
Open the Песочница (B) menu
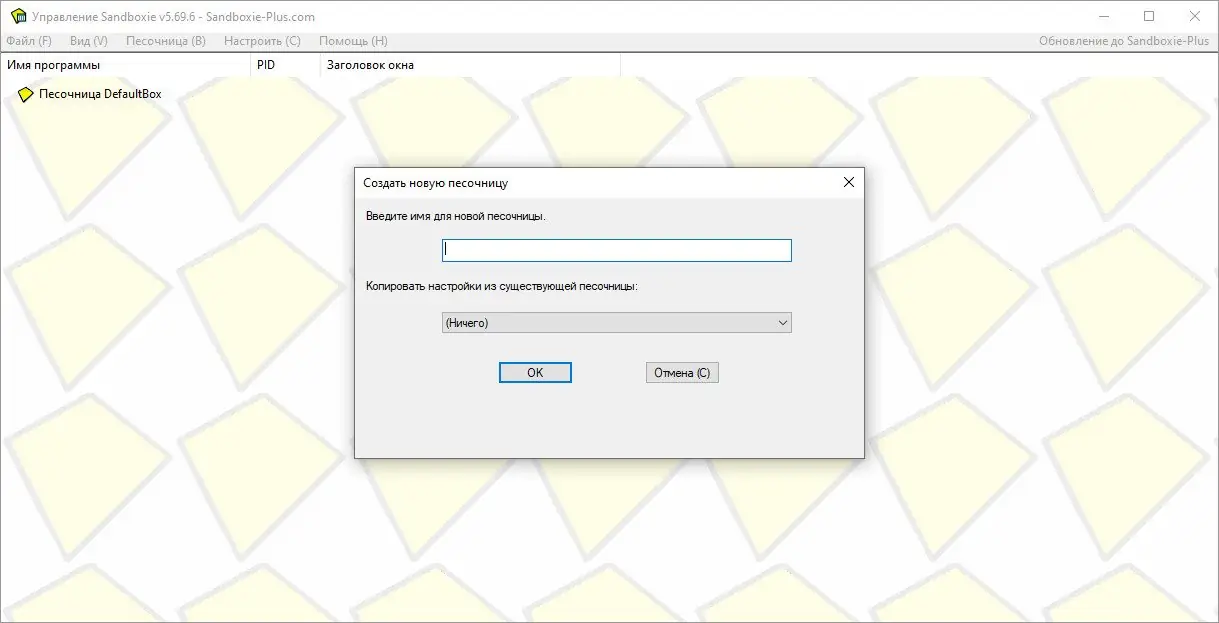[x=166, y=41]
